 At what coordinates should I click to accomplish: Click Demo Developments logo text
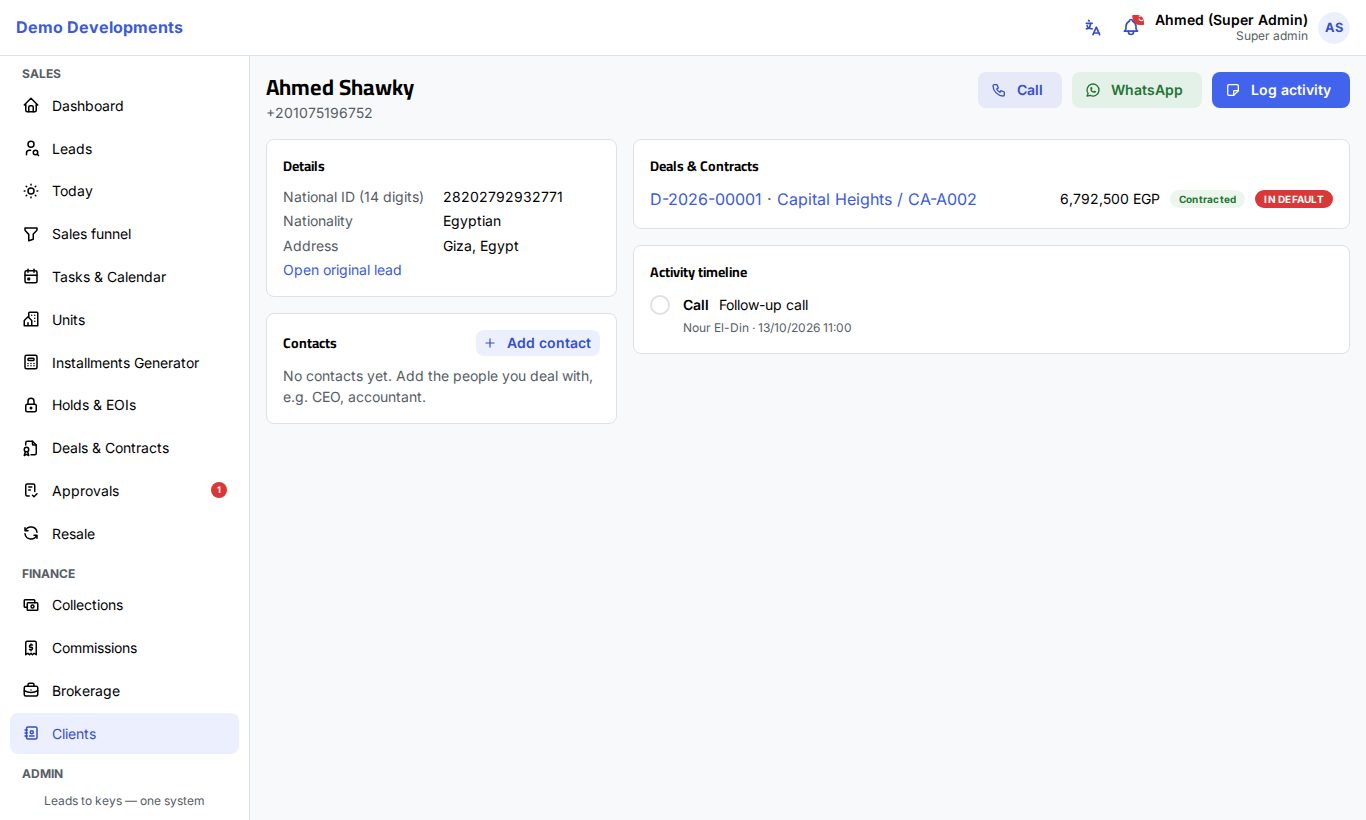99,27
